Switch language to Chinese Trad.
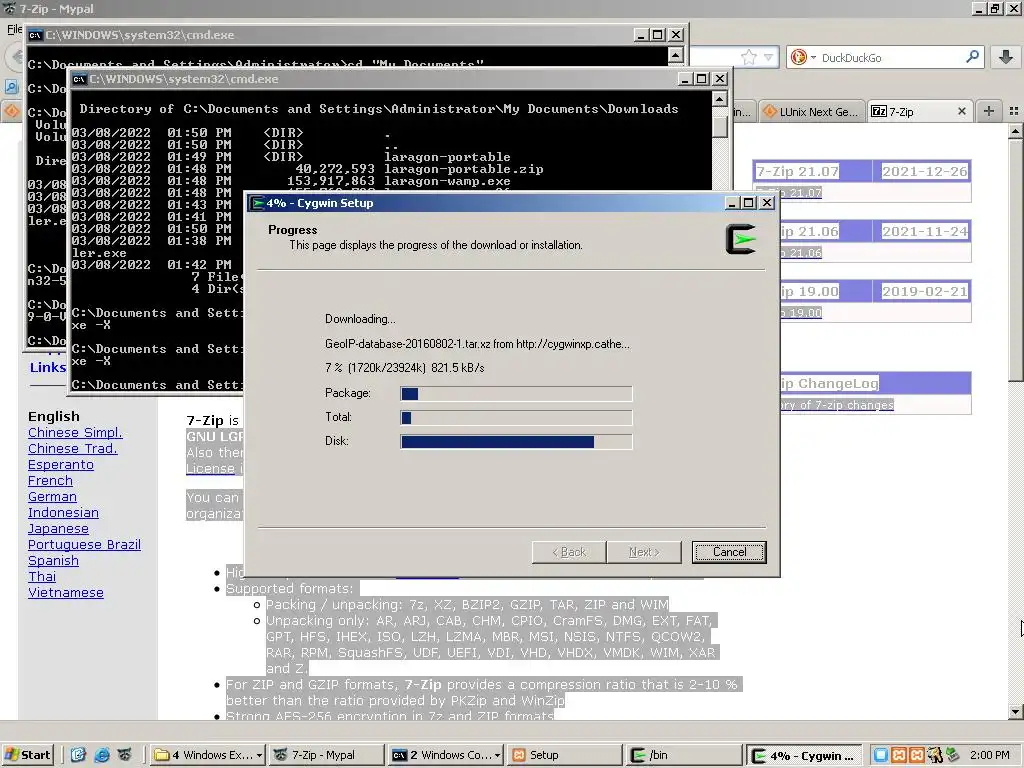Viewport: 1024px width, 768px height. 72,449
